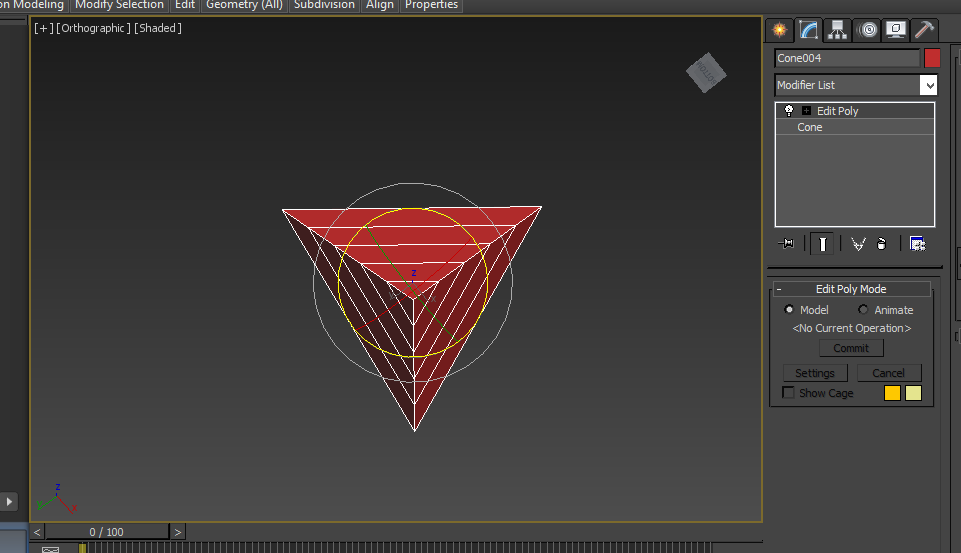This screenshot has width=961, height=553.
Task: Click the Cone004 object name field
Action: (x=847, y=58)
